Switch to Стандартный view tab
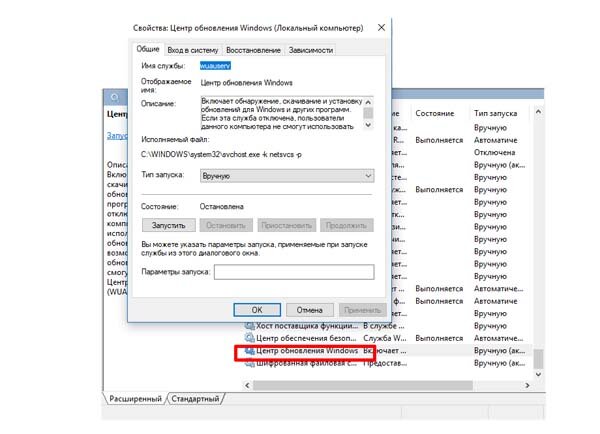Screen dimensions: 600x434 [195, 399]
